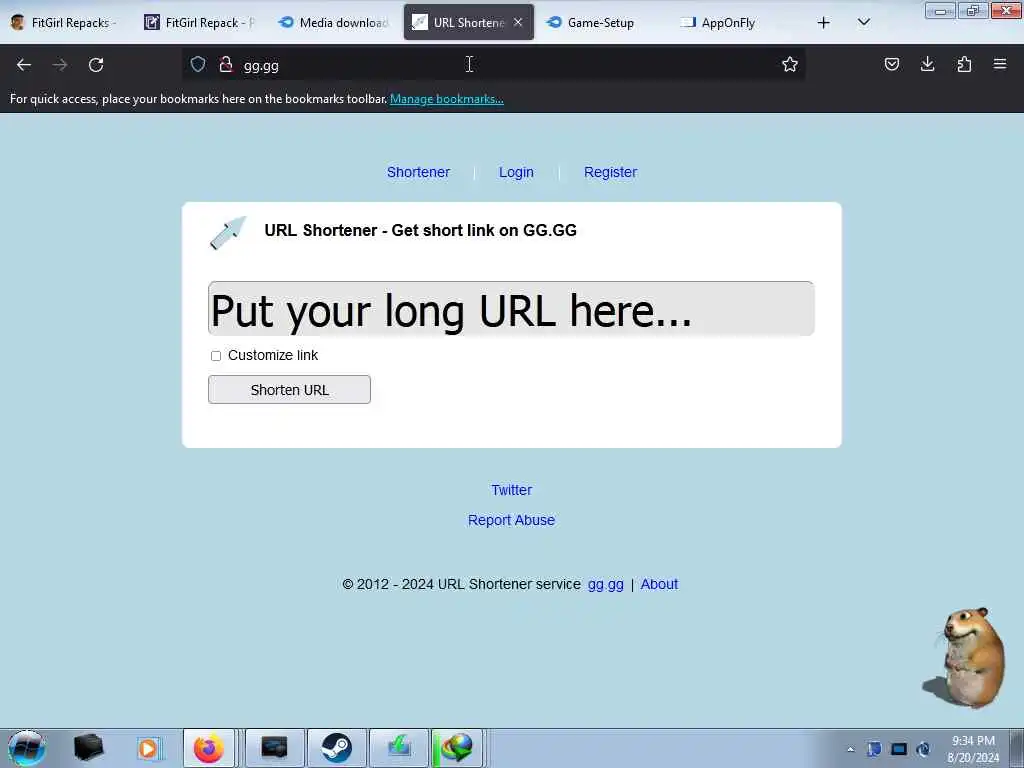View site security lock information
Image resolution: width=1024 pixels, height=768 pixels.
(x=226, y=64)
